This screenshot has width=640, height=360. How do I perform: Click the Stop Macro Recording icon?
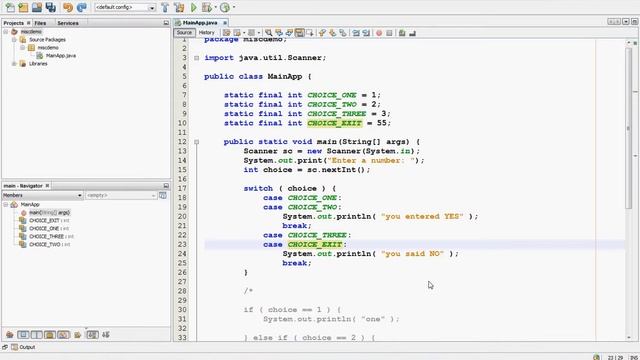click(389, 33)
